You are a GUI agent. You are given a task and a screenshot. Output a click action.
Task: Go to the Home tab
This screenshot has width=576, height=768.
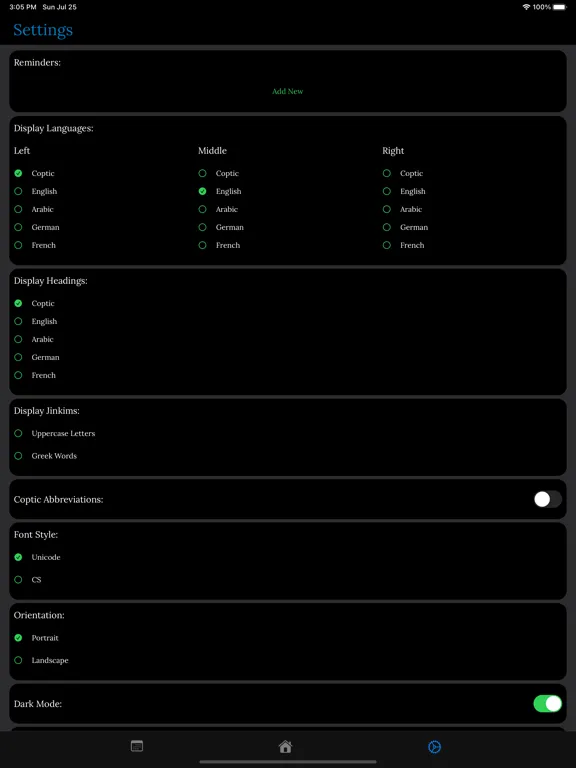(286, 746)
